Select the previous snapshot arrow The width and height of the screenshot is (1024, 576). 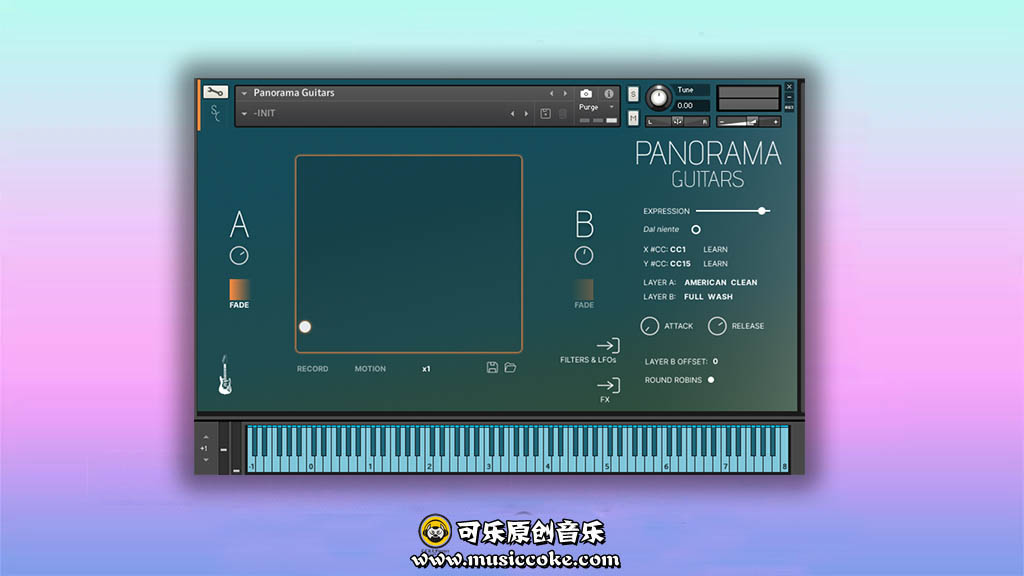point(512,114)
